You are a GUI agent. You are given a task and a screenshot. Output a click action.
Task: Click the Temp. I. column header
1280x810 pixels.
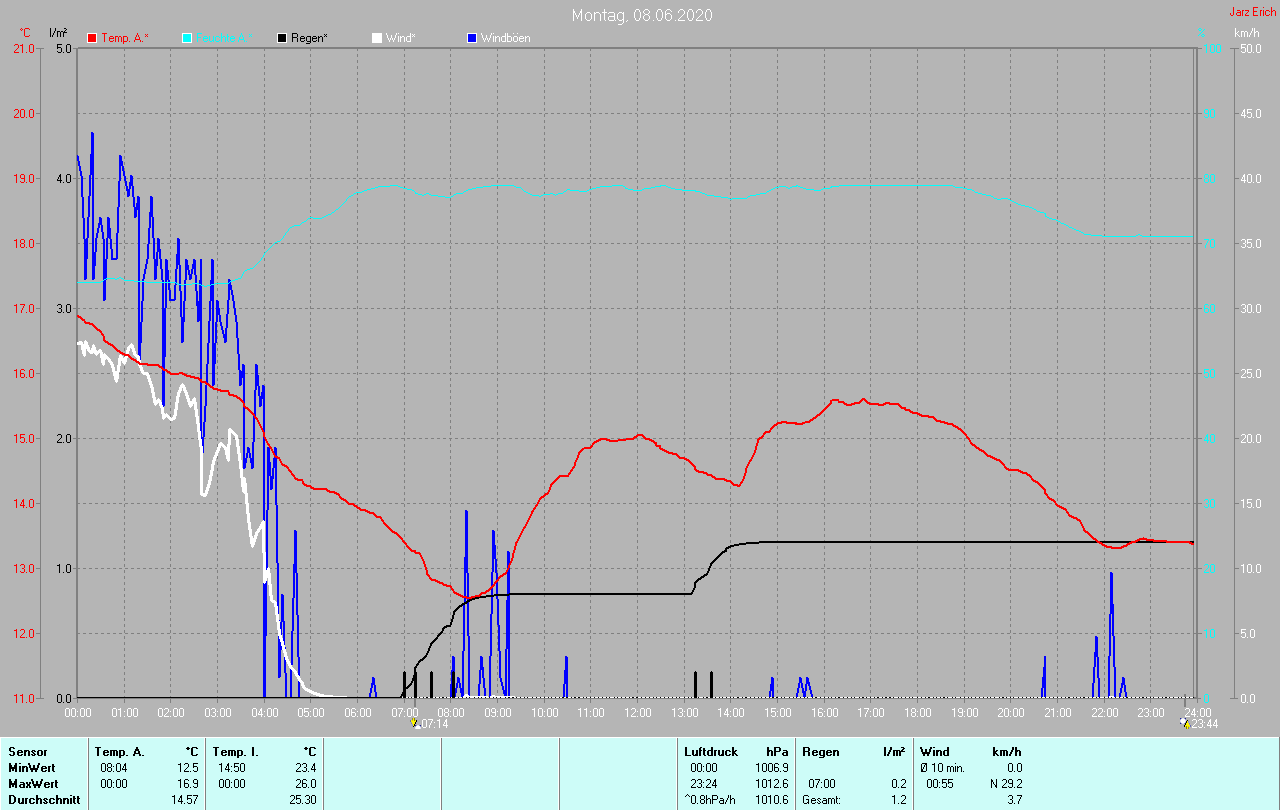[234, 751]
